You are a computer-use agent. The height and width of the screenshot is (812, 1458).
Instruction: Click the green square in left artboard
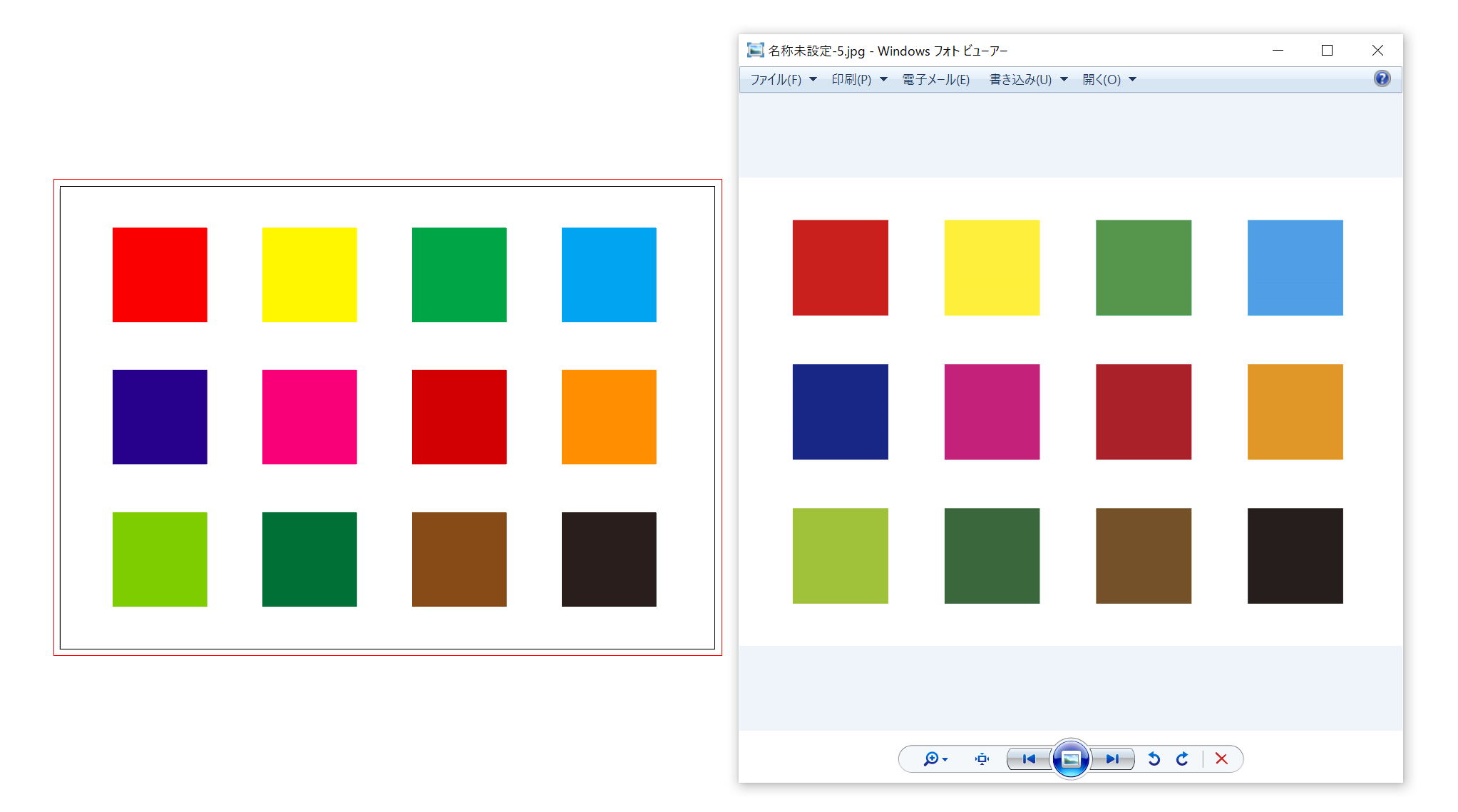pos(459,274)
